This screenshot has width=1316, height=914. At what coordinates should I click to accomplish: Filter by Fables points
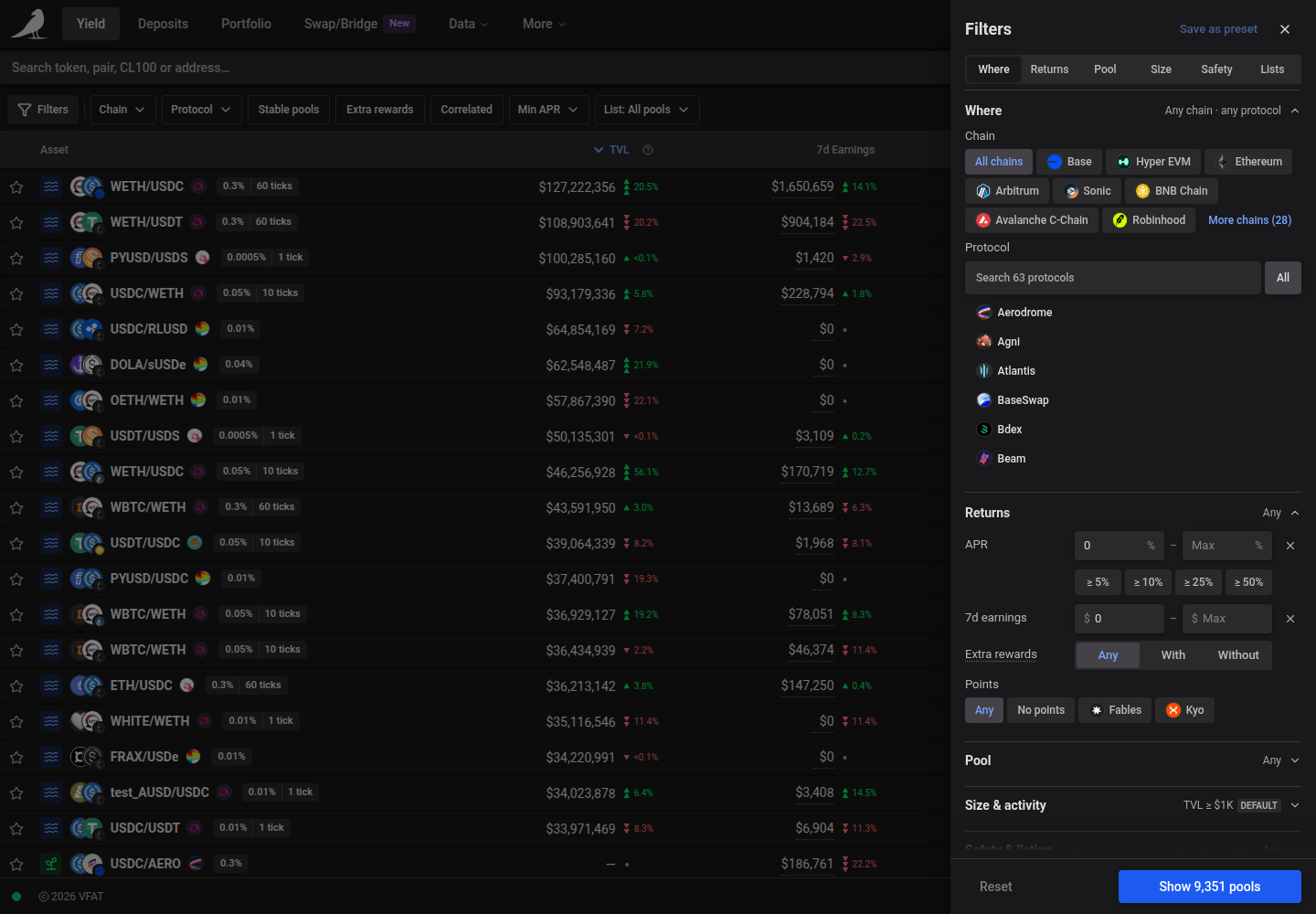pyautogui.click(x=1116, y=710)
